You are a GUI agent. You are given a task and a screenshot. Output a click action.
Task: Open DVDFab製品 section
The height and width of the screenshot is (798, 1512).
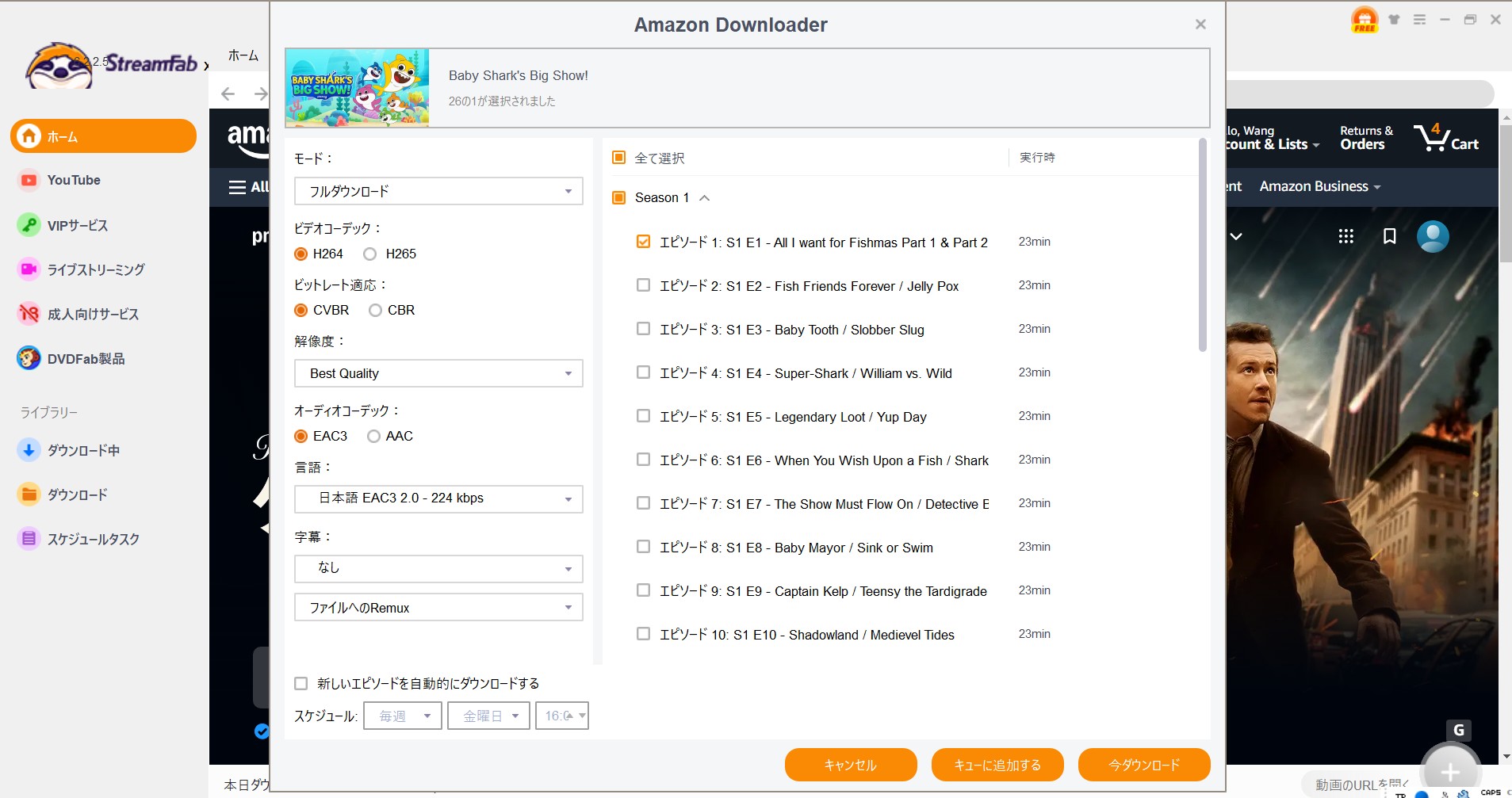click(x=86, y=358)
